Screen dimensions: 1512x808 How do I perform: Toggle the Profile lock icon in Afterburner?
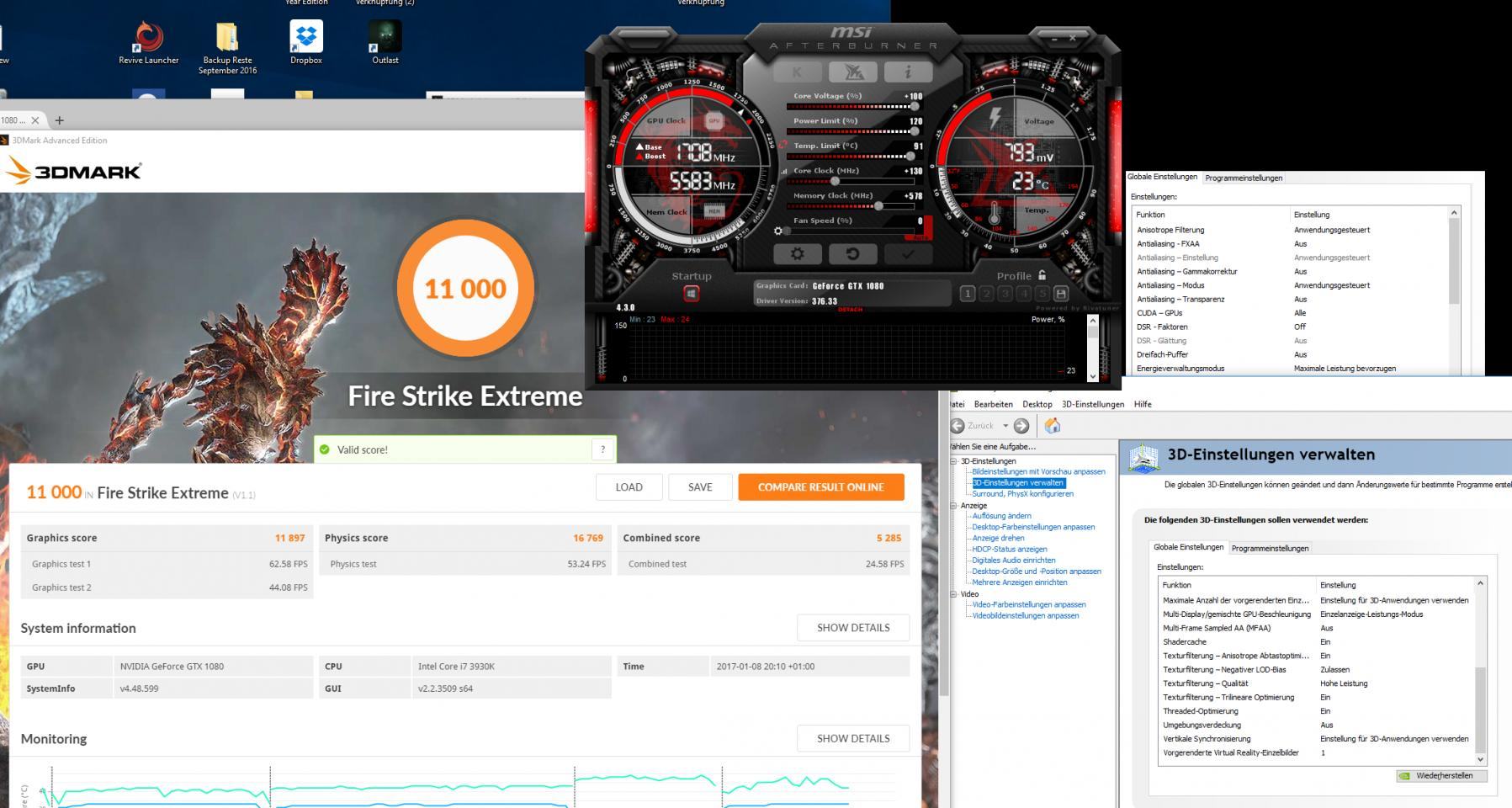tap(1042, 275)
